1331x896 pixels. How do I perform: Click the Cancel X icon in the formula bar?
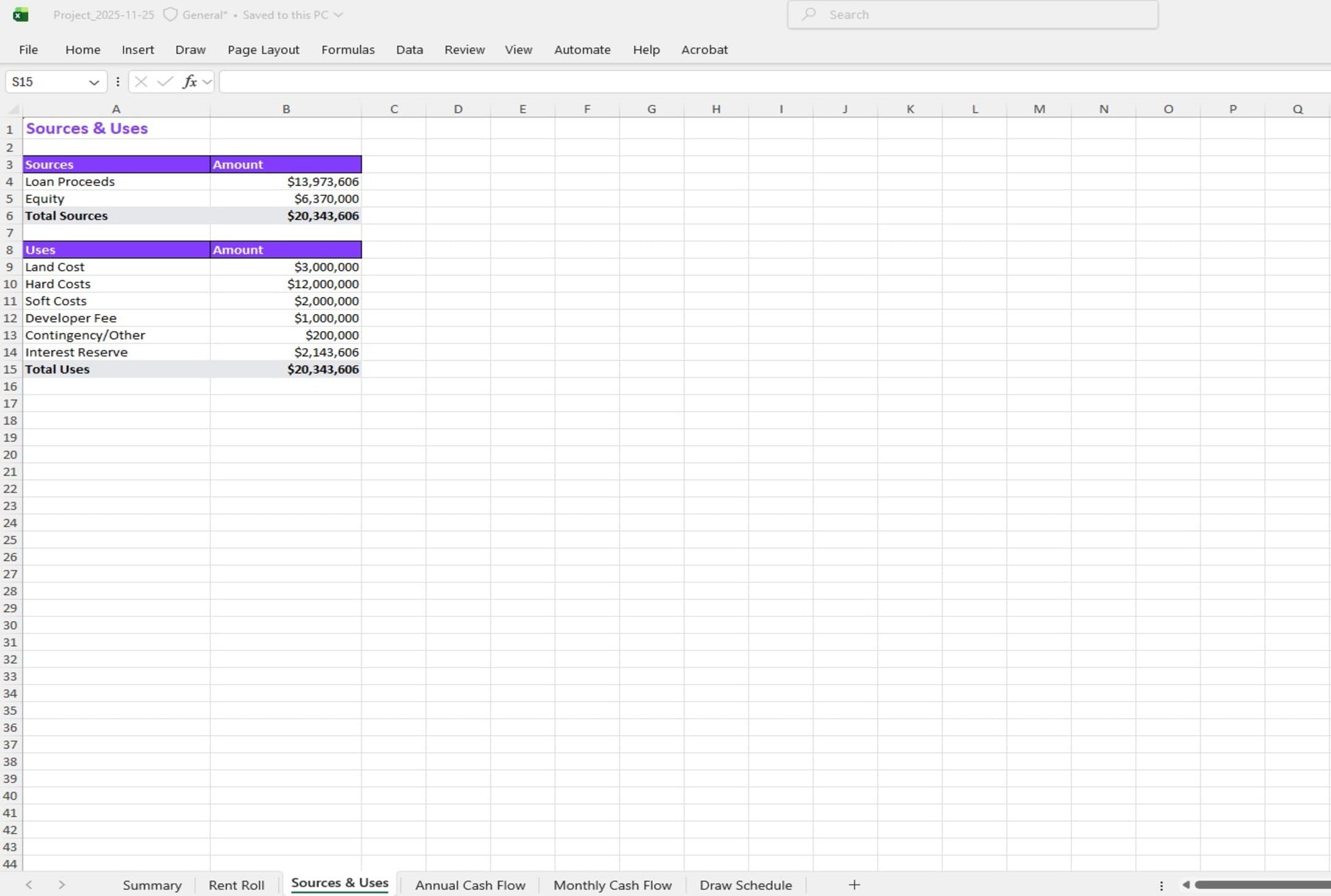point(141,81)
